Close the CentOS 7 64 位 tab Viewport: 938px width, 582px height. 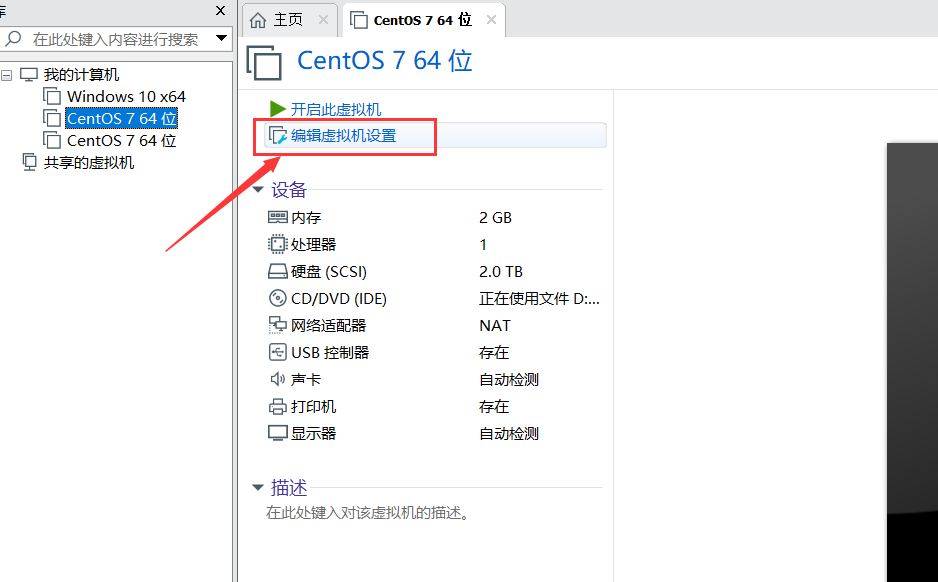(x=491, y=20)
